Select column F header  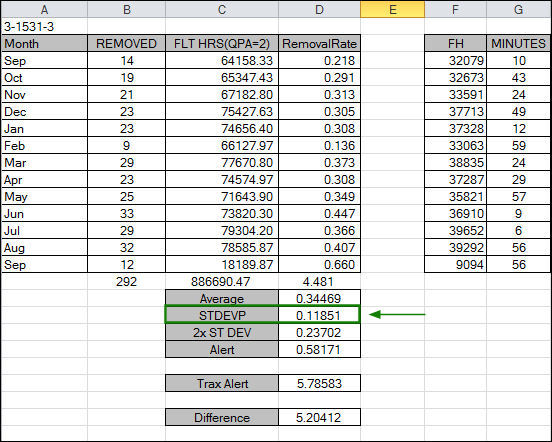pos(456,9)
